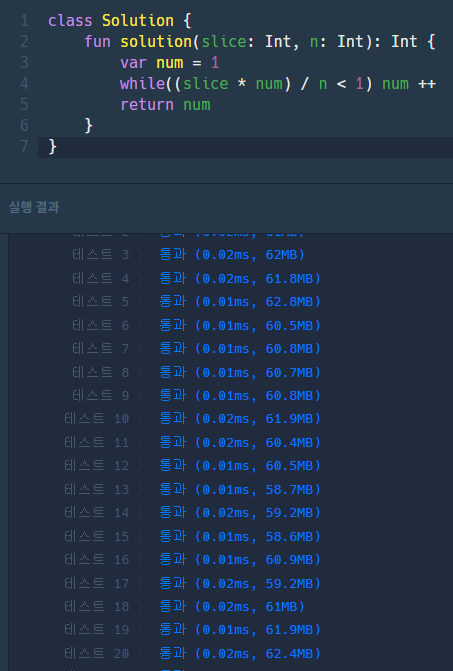Click 통과 (0.01ms, 58.7MB) result for 테스트 13
Image resolution: width=453 pixels, height=671 pixels.
pos(240,489)
